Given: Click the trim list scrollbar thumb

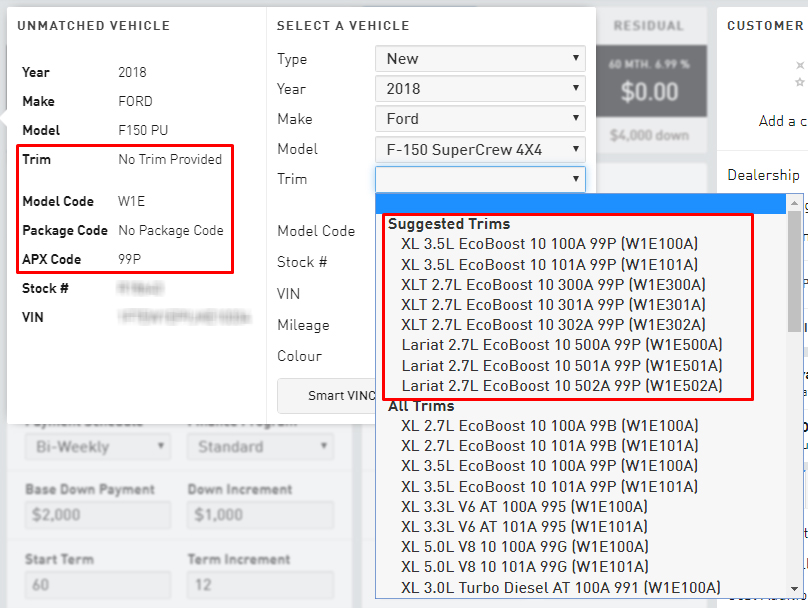Looking at the screenshot, I should coord(795,271).
